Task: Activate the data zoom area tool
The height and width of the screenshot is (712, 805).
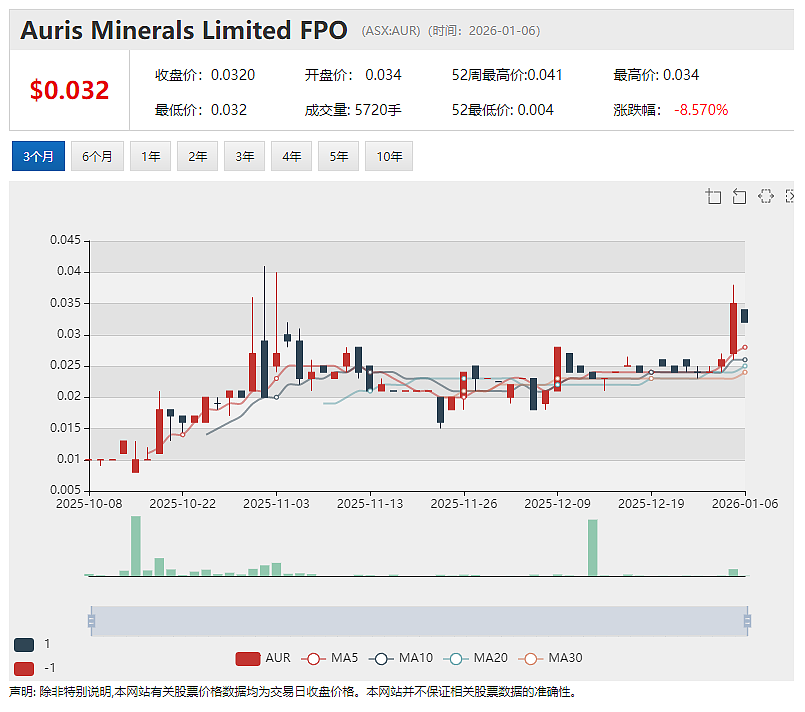Action: point(714,196)
